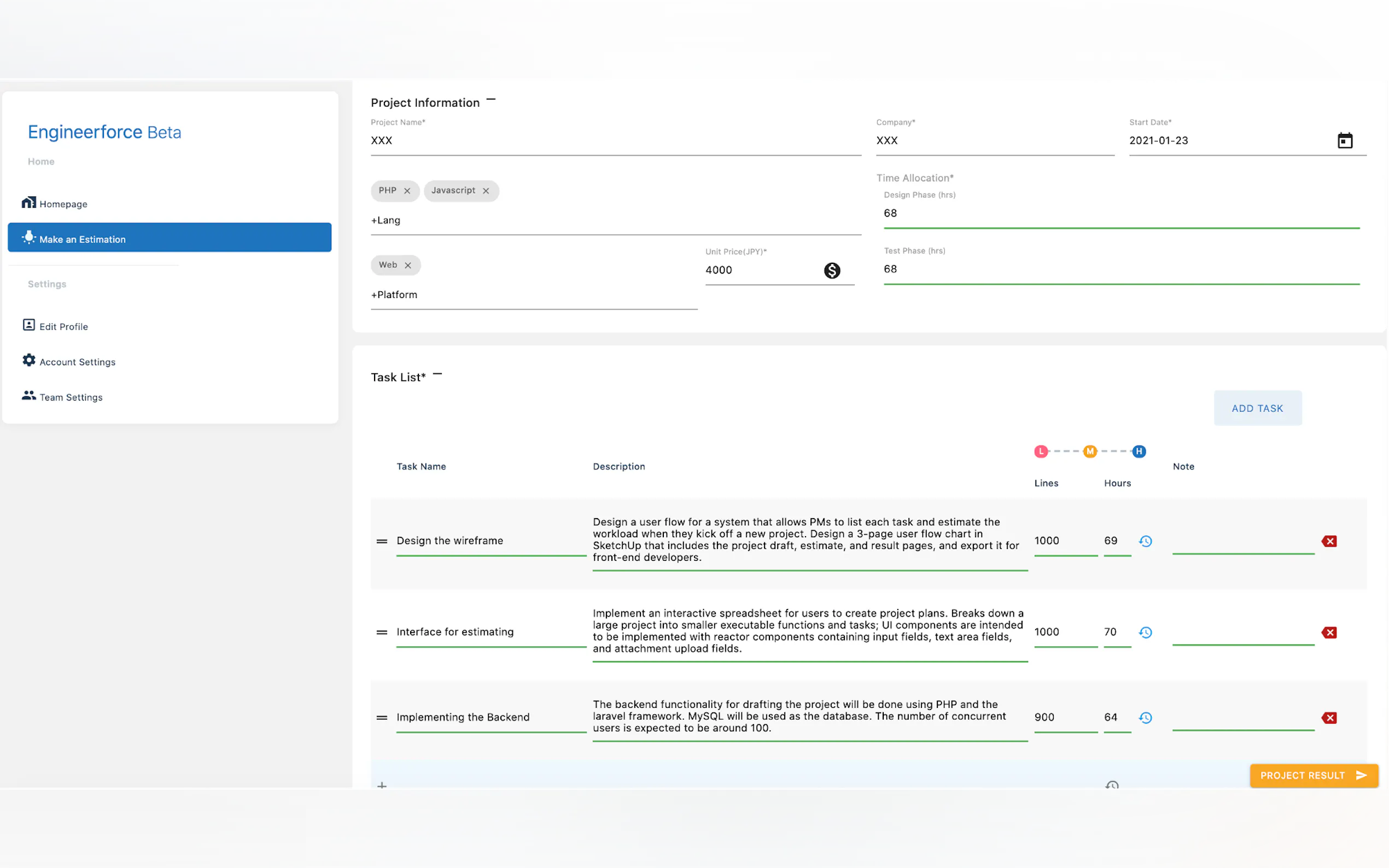Click the Design Phase hours field
Viewport: 1389px width, 868px height.
1120,214
